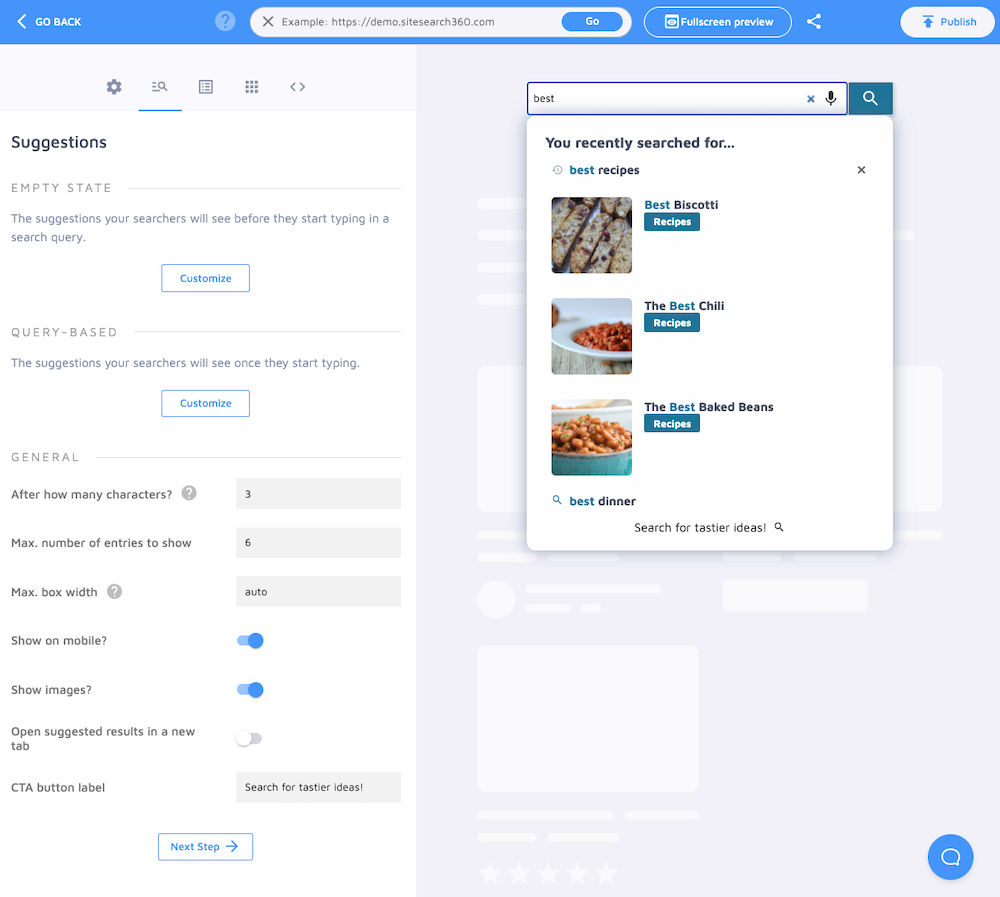Image resolution: width=1000 pixels, height=897 pixels.
Task: Click the history clock icon beside best recipes
Action: click(x=557, y=170)
